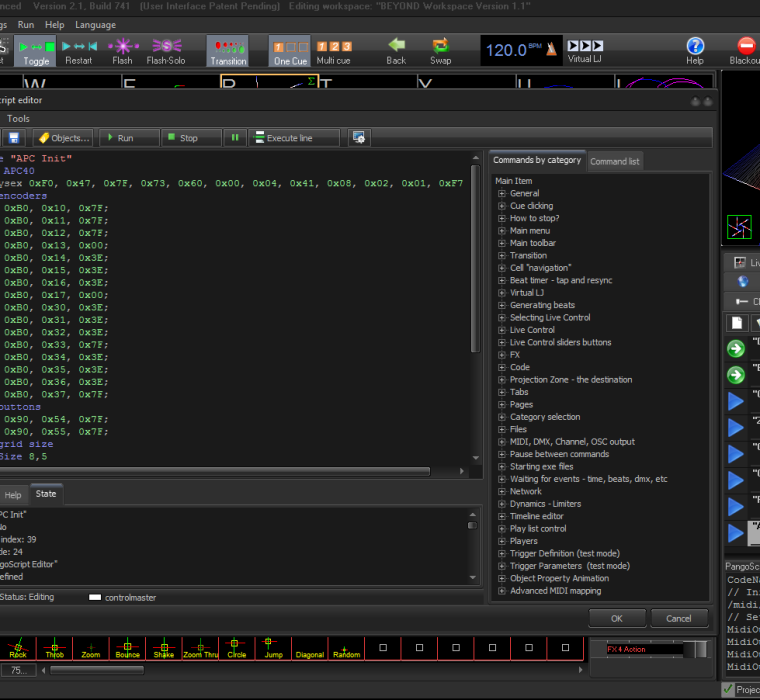Expand the Cue clicking category

pyautogui.click(x=502, y=206)
